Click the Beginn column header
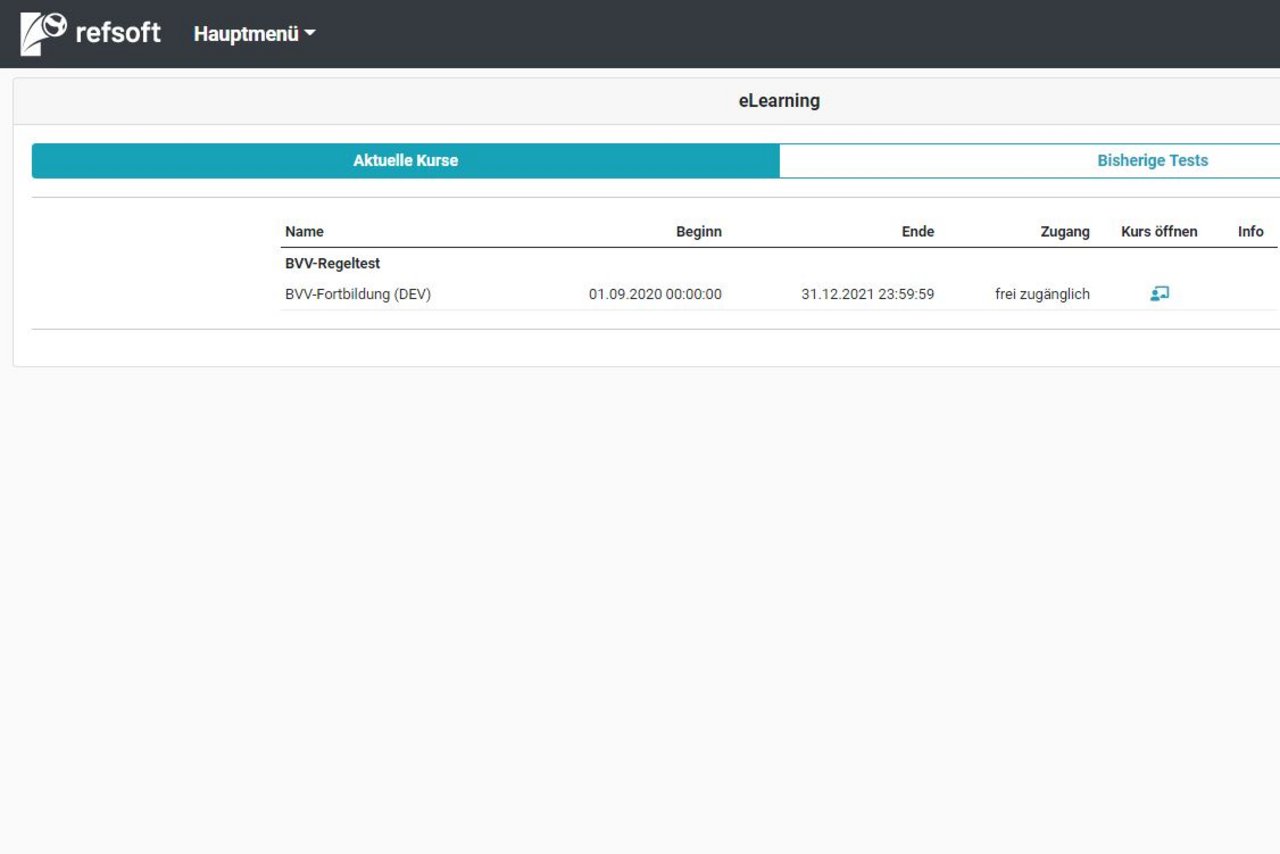The height and width of the screenshot is (854, 1280). tap(698, 231)
